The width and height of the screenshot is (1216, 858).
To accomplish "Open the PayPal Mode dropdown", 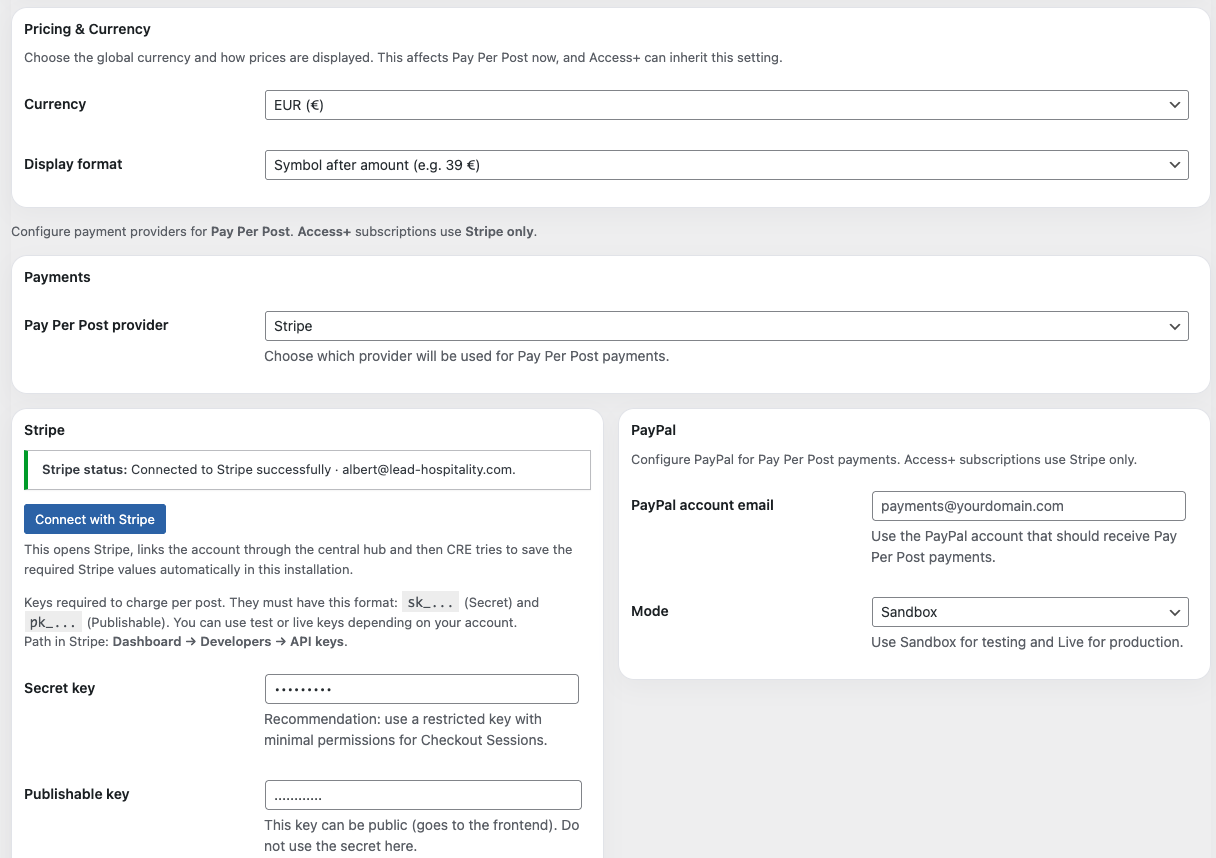I will coord(1029,611).
